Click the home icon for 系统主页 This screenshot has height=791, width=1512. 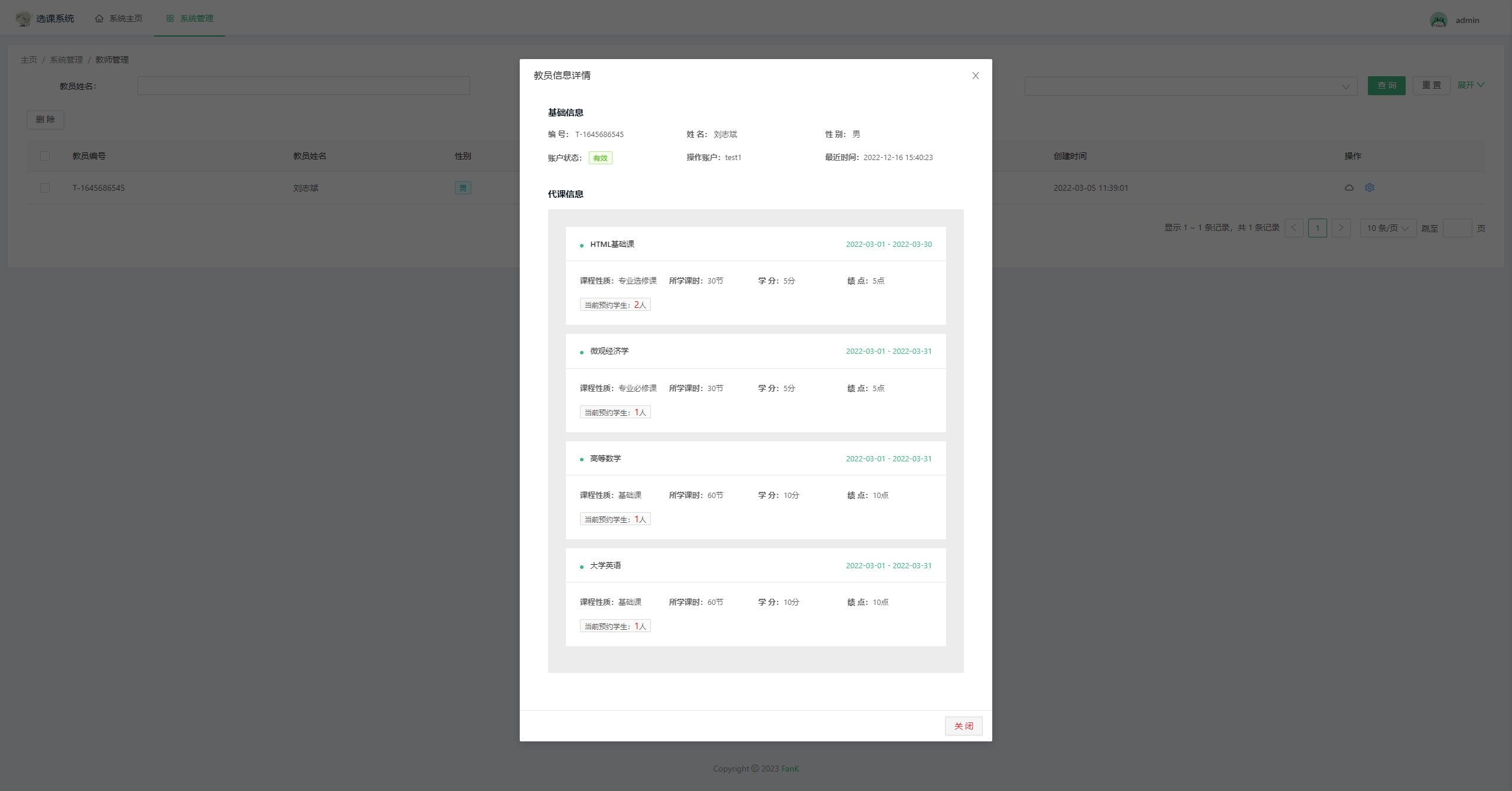(x=99, y=18)
